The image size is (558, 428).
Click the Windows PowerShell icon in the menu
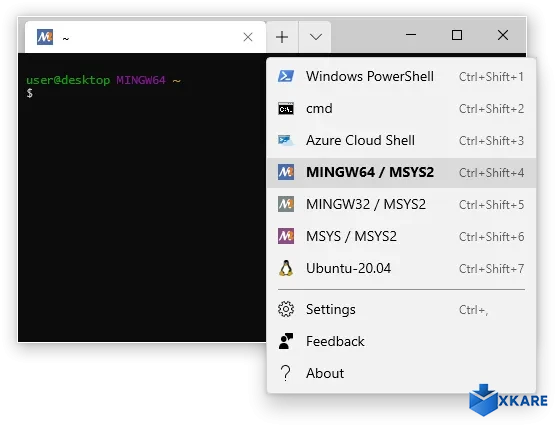click(286, 76)
